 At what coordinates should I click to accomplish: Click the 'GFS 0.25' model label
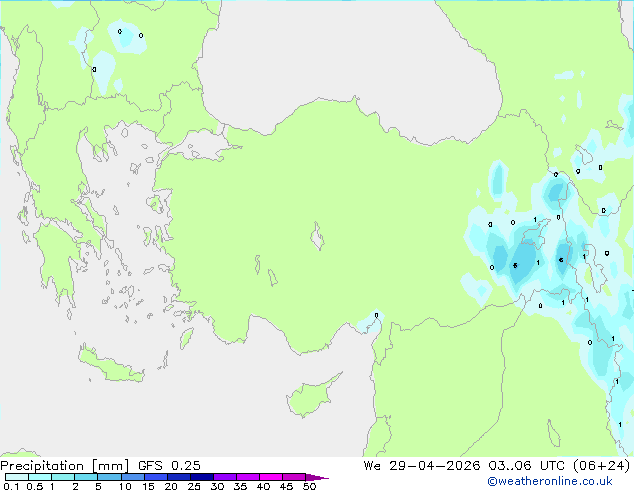tap(169, 466)
